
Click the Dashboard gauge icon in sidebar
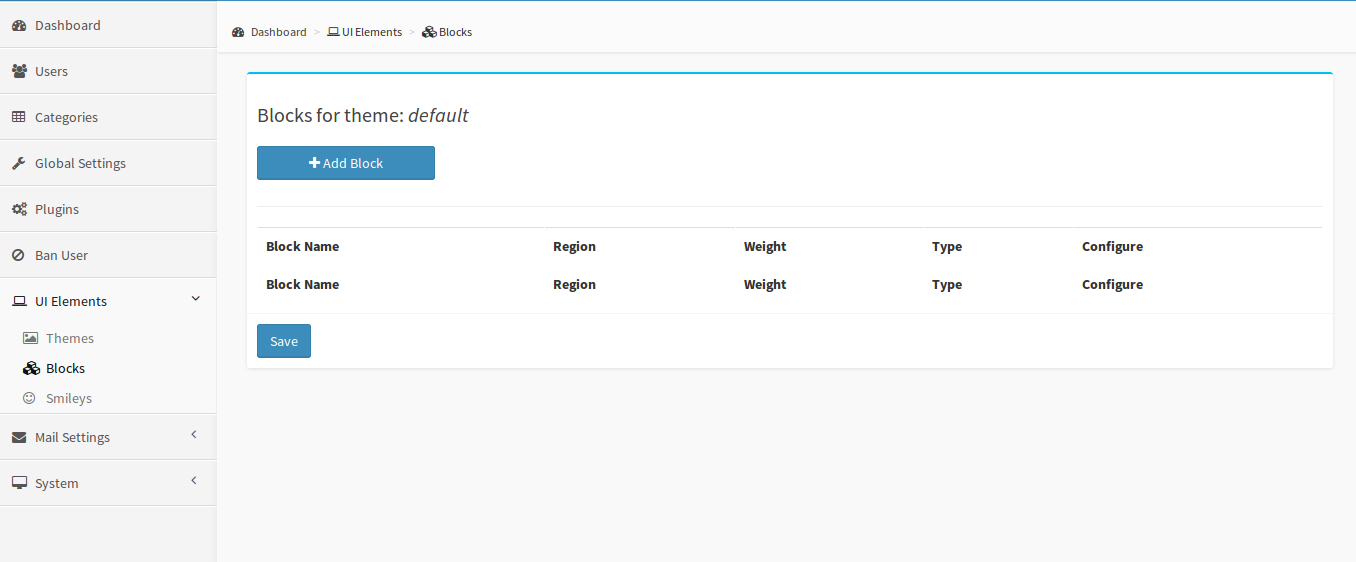click(19, 25)
